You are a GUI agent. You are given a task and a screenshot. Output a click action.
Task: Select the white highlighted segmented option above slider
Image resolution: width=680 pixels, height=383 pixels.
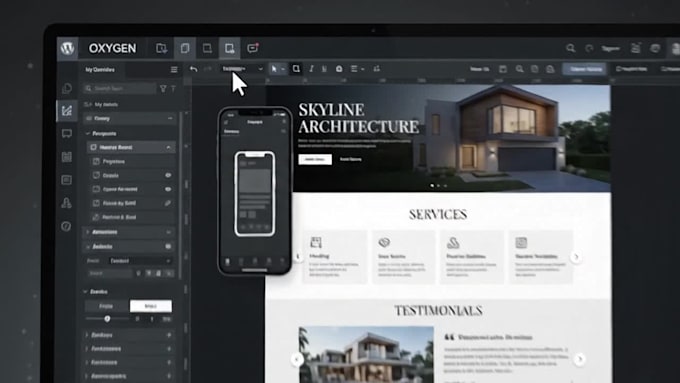pos(150,306)
